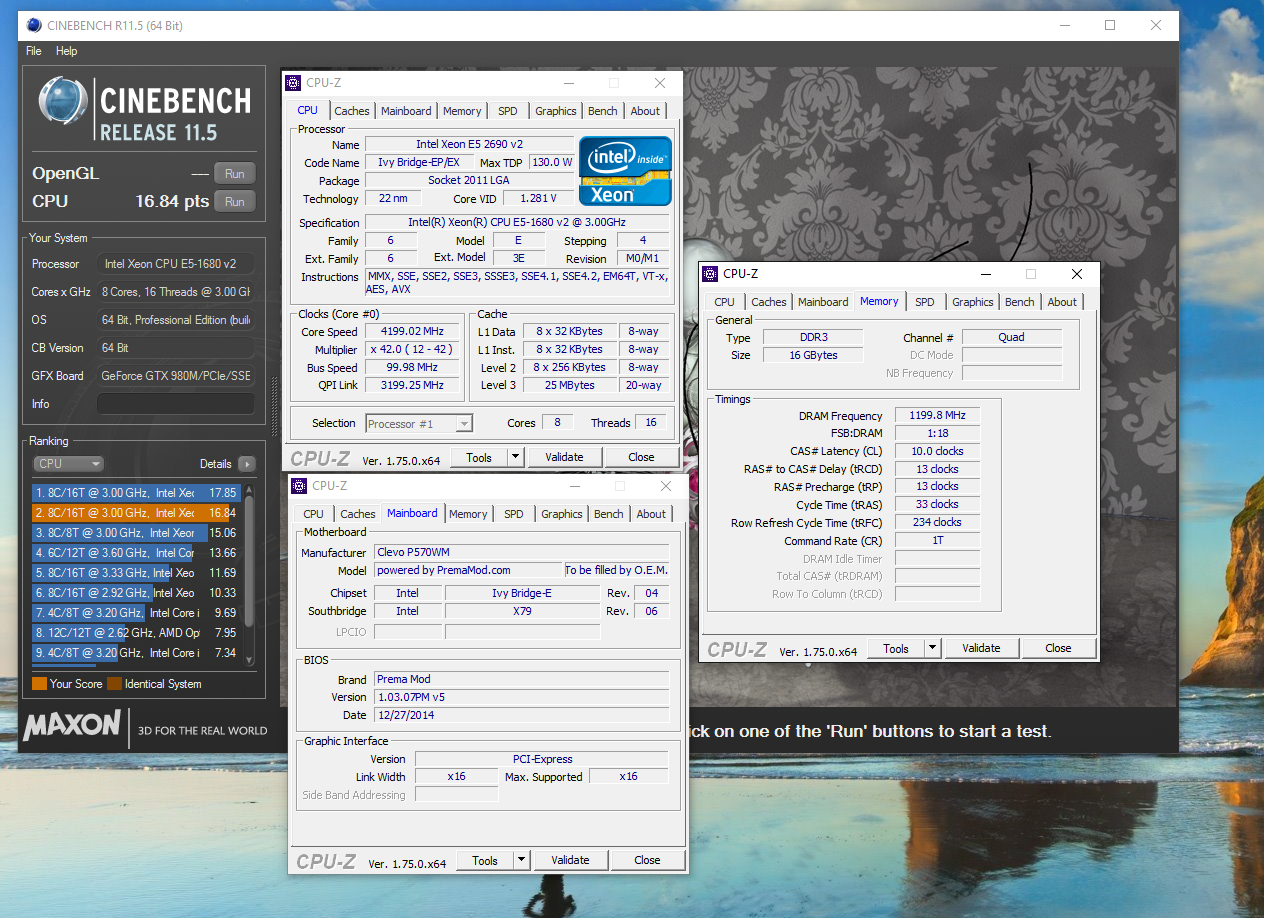The height and width of the screenshot is (918, 1264).
Task: Open the CPU ranking type dropdown
Action: (68, 464)
